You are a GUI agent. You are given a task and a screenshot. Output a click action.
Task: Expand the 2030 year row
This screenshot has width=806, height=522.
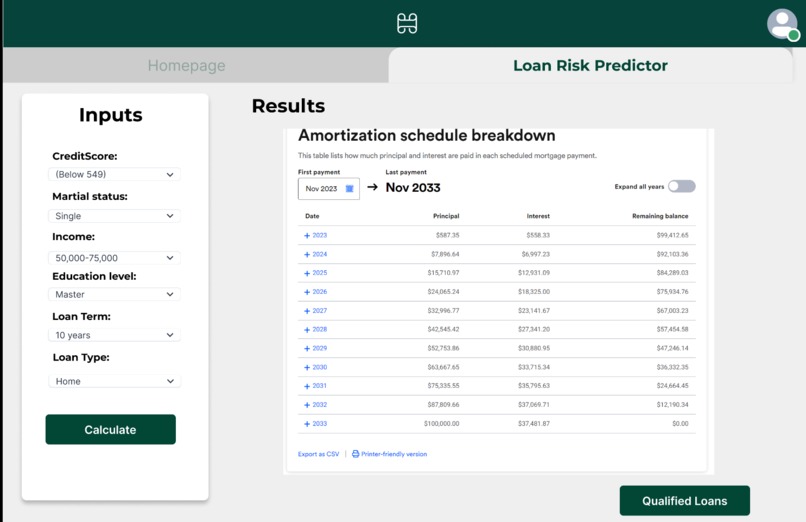[315, 367]
